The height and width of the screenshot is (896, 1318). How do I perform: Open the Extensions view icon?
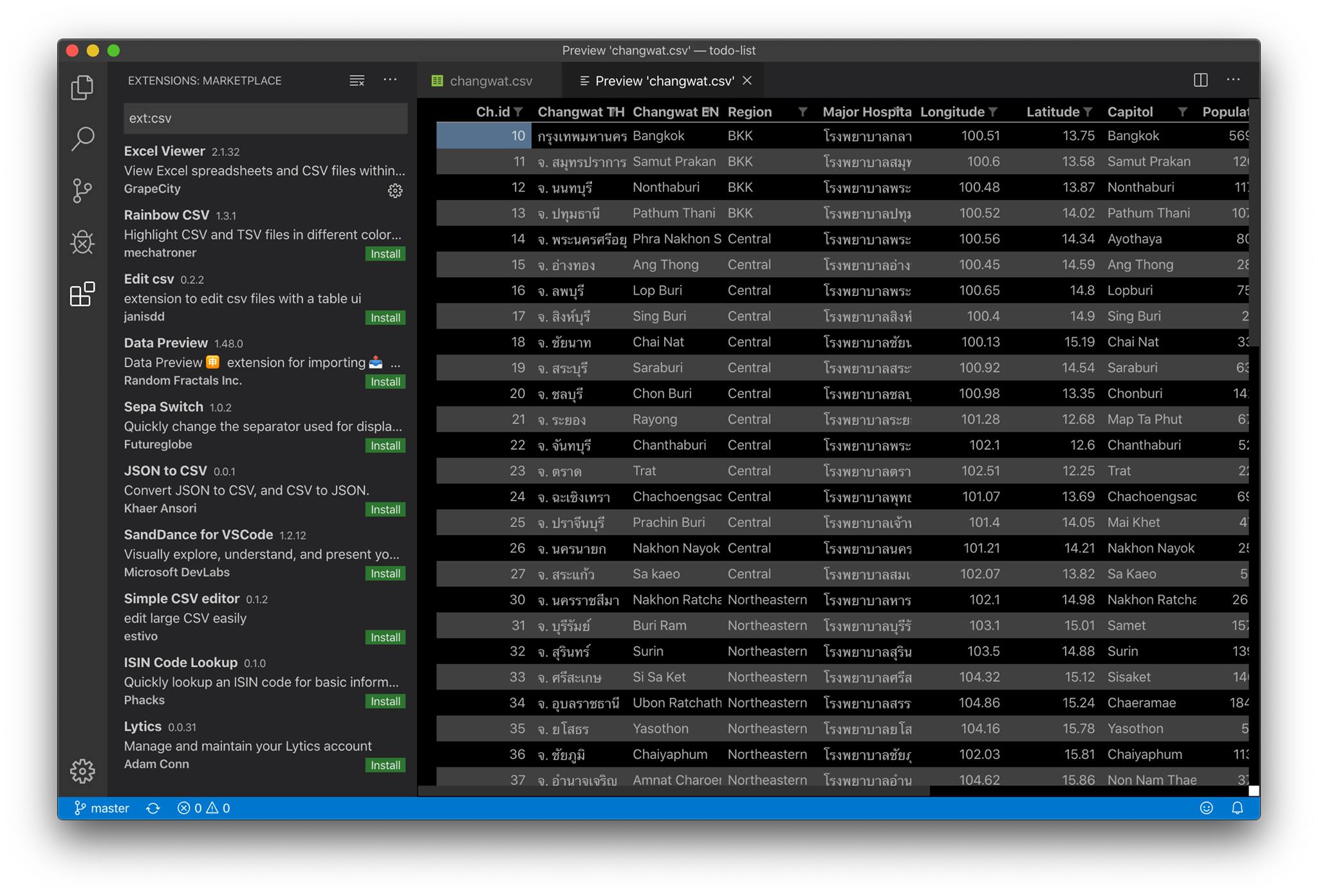[82, 294]
